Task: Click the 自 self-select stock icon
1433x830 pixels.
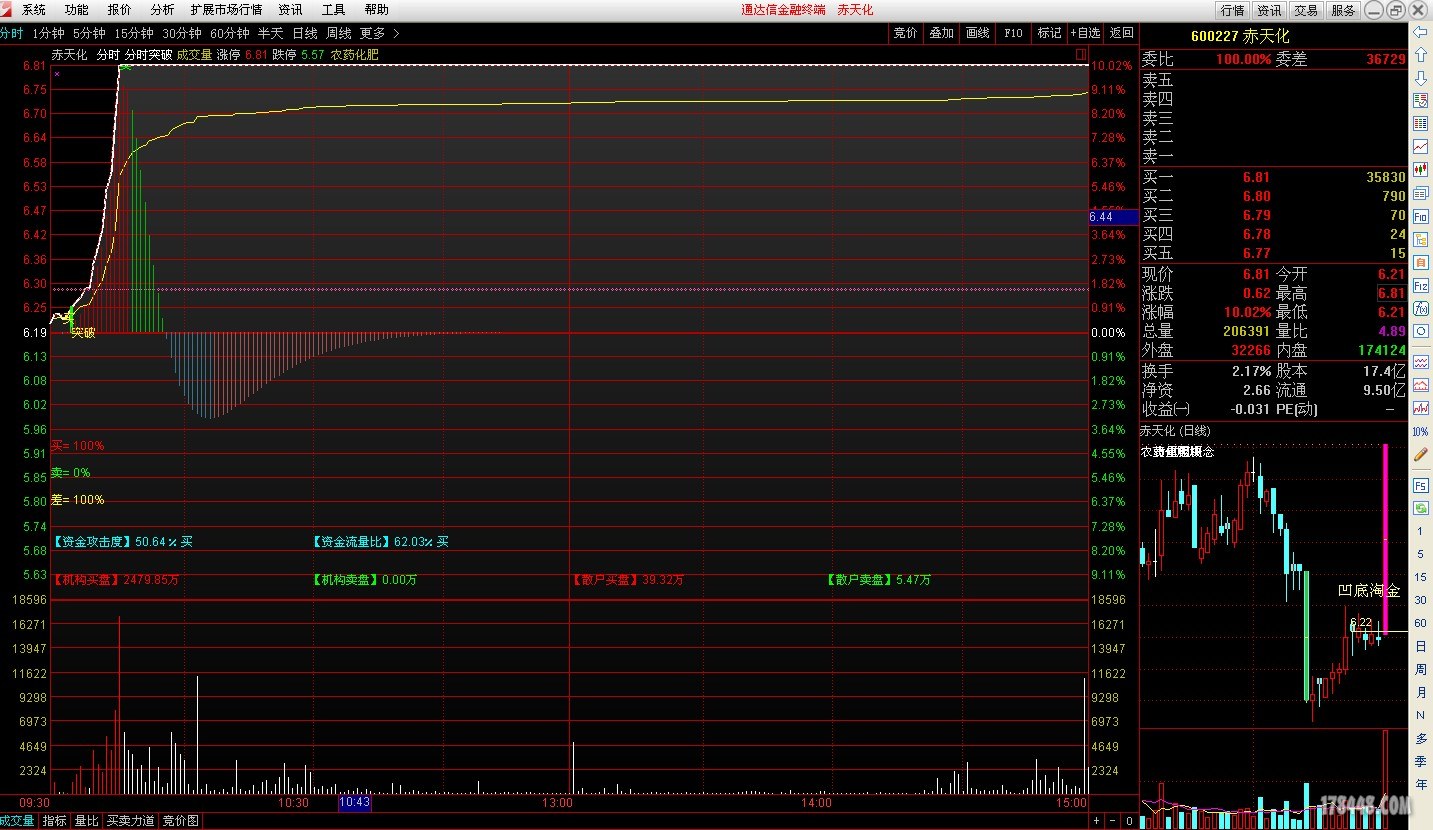Action: [1420, 261]
